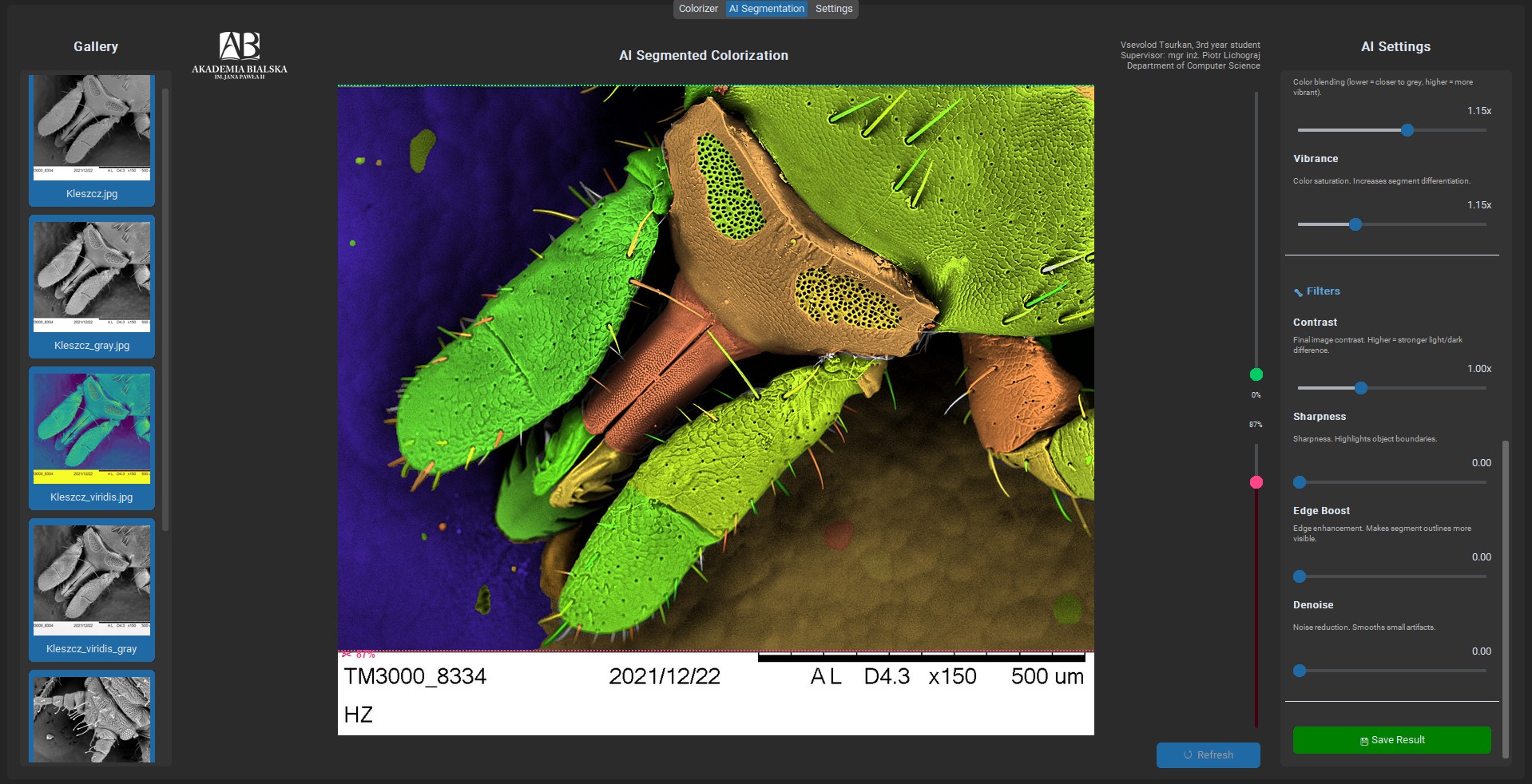Switch to the Colorizer tab
Image resolution: width=1532 pixels, height=784 pixels.
(x=698, y=9)
